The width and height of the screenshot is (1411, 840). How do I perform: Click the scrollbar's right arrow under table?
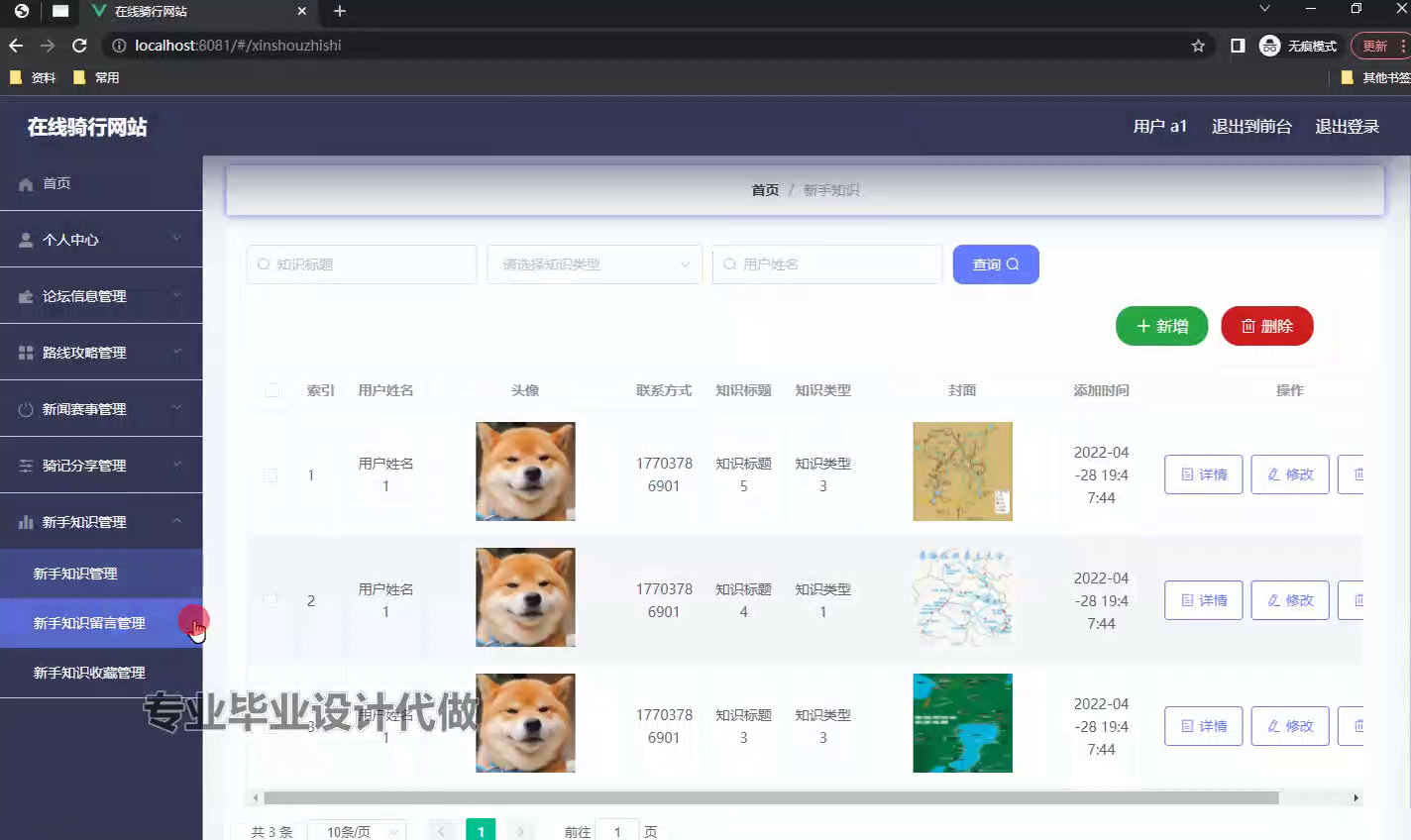coord(1356,797)
